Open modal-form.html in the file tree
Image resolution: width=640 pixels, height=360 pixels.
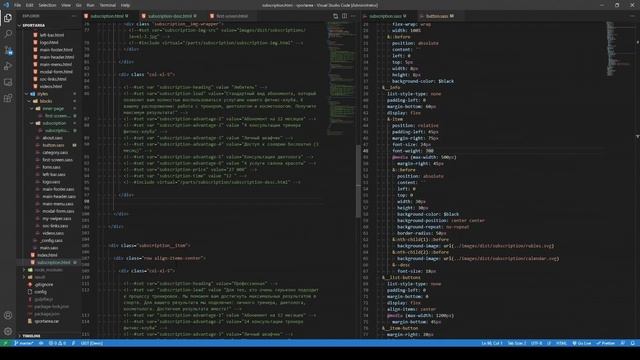pyautogui.click(x=56, y=72)
